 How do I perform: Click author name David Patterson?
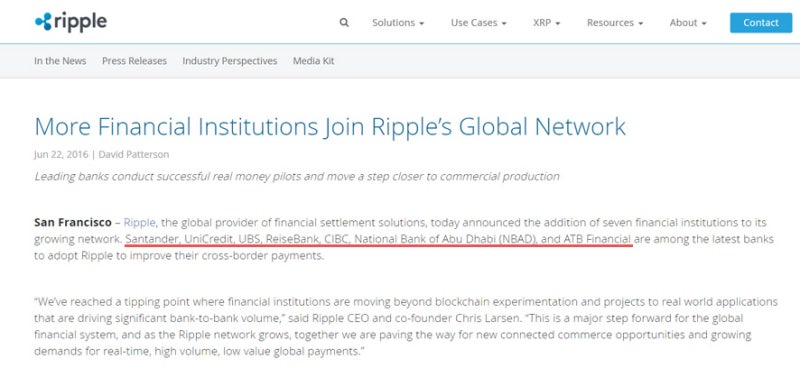click(x=134, y=154)
